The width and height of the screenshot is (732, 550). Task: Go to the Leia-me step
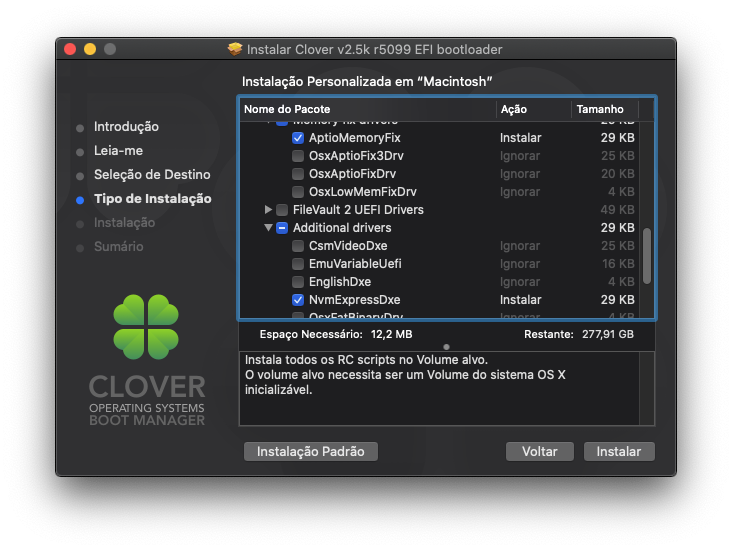(118, 150)
